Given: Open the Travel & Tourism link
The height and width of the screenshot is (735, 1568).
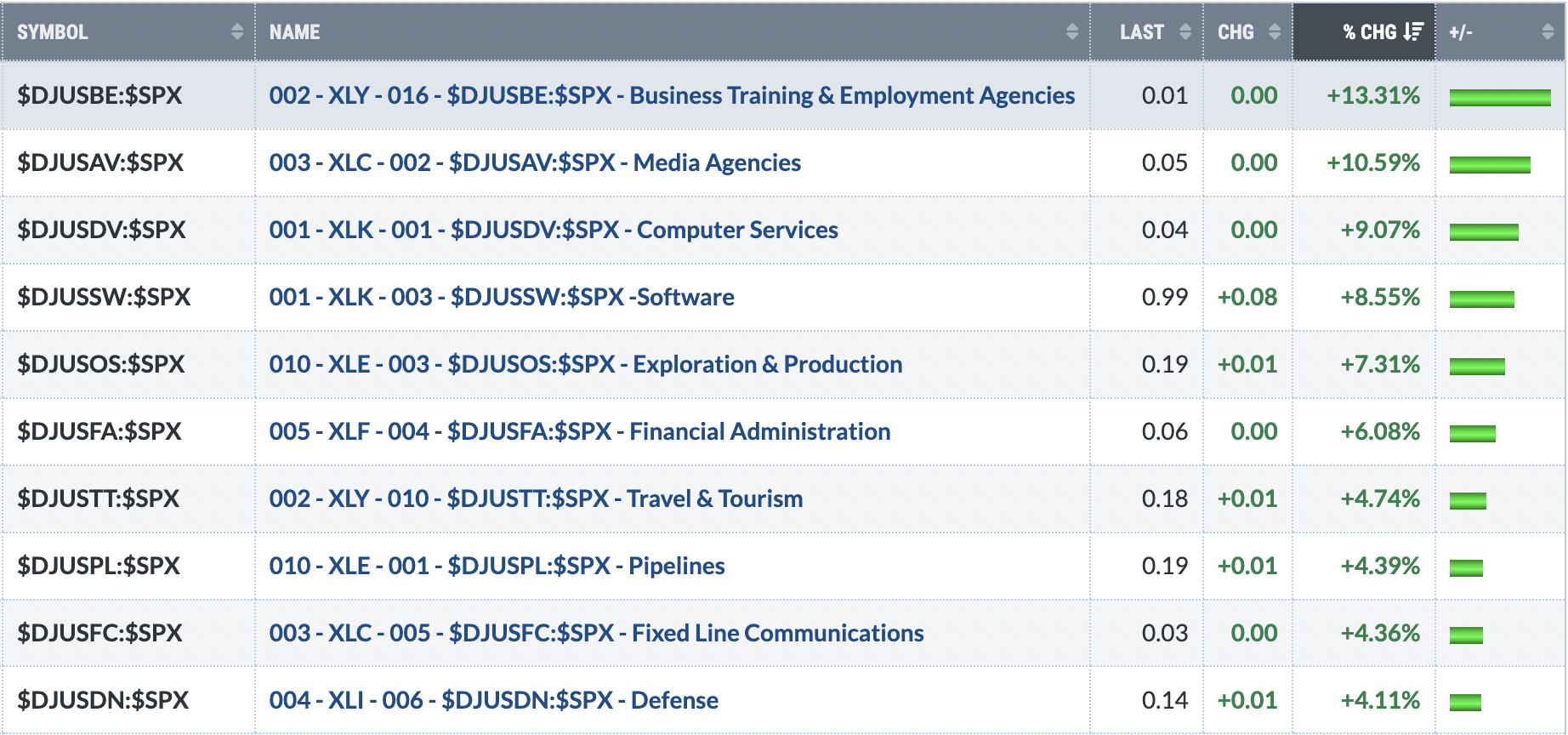Looking at the screenshot, I should (536, 499).
